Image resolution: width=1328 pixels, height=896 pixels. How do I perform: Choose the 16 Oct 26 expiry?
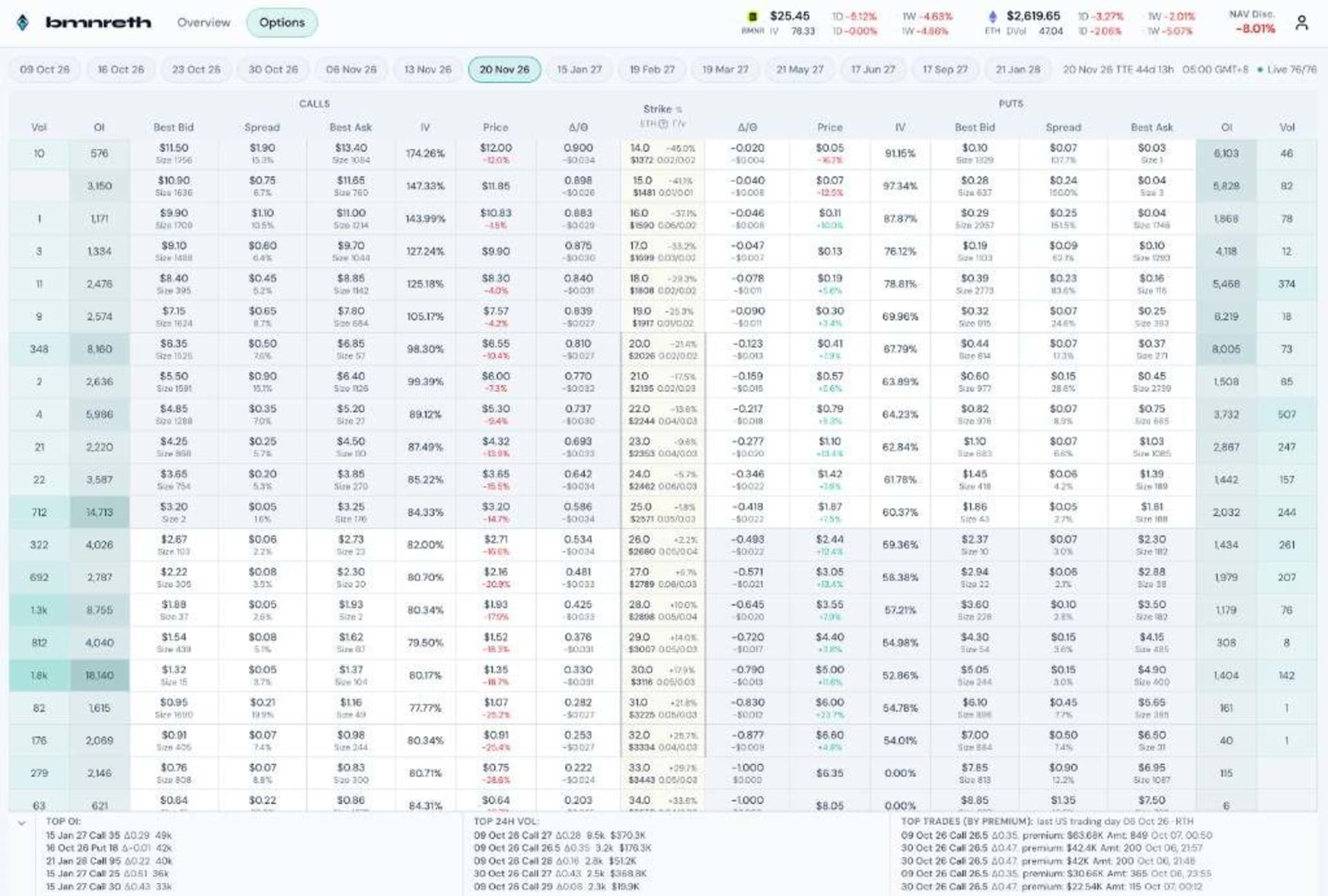click(x=121, y=69)
